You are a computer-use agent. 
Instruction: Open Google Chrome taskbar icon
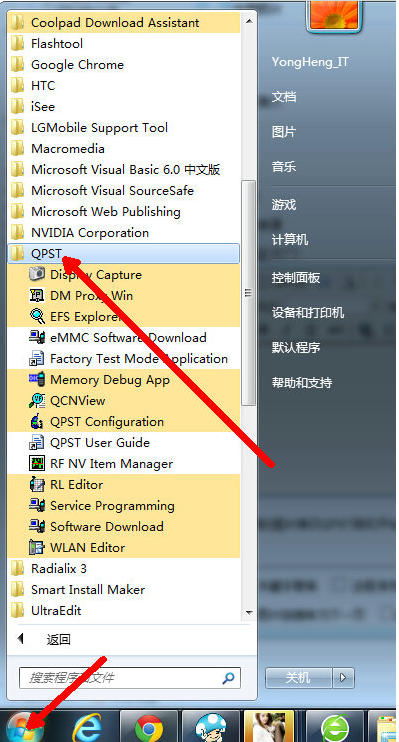pyautogui.click(x=149, y=728)
